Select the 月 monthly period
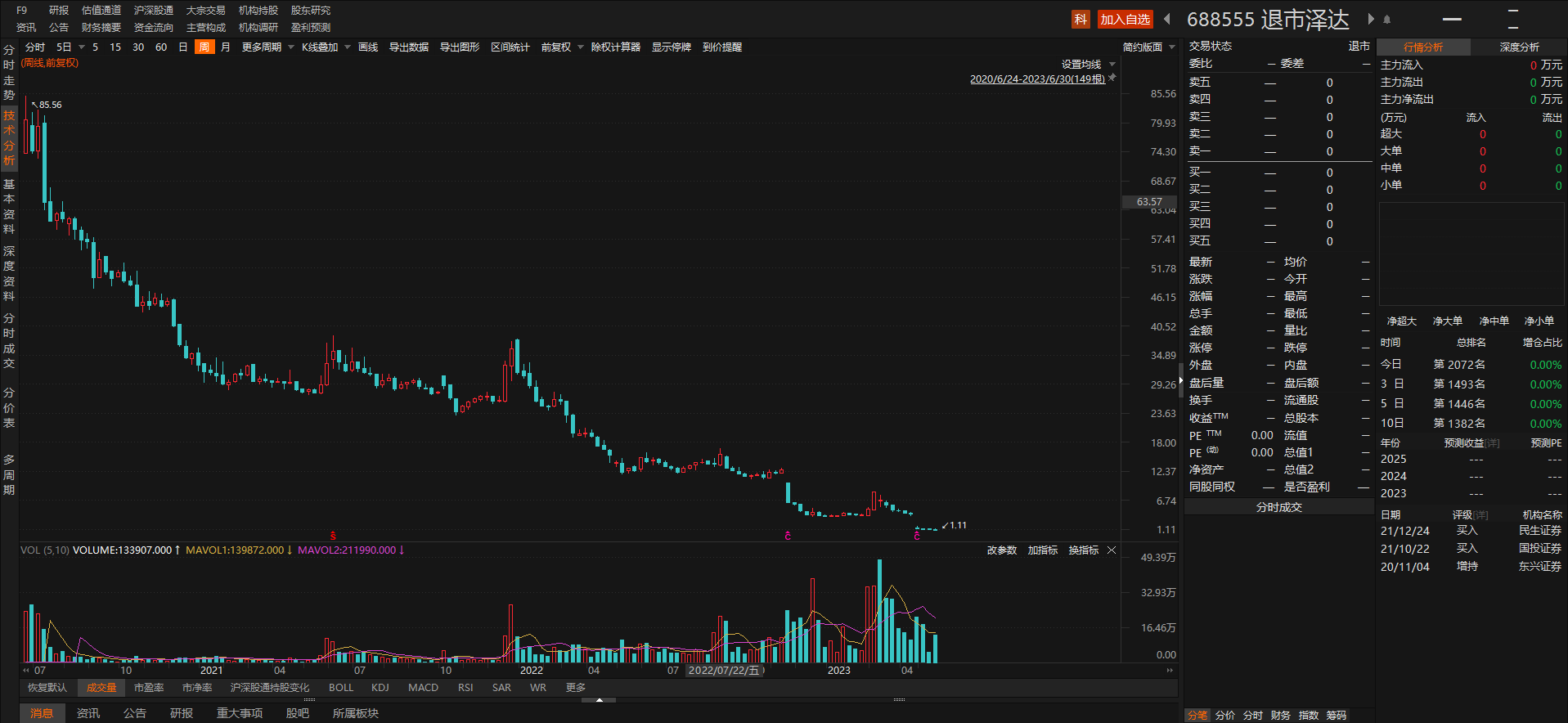The image size is (1568, 723). coord(226,47)
